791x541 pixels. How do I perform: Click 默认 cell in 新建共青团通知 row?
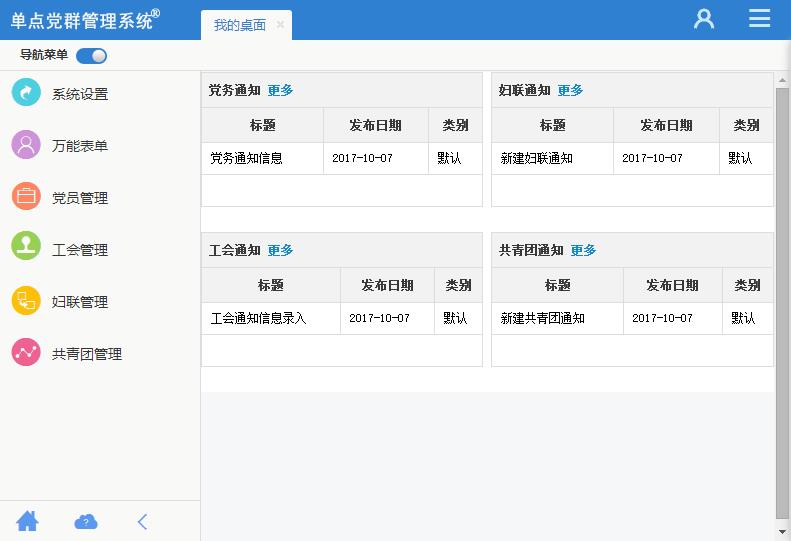748,318
